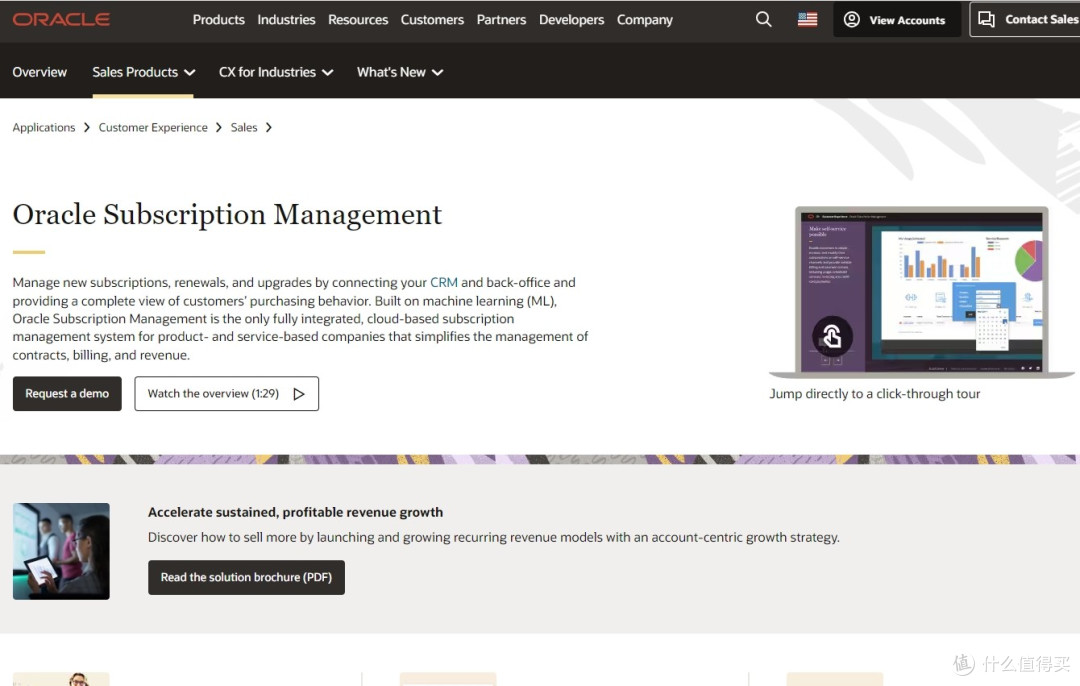Click chevron after Applications breadcrumb
1080x686 pixels.
87,127
